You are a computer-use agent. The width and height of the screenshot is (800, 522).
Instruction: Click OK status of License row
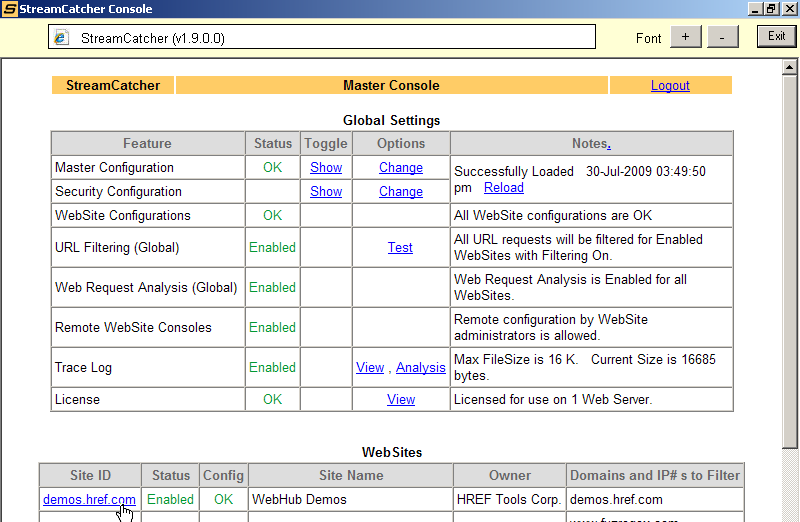tap(272, 400)
